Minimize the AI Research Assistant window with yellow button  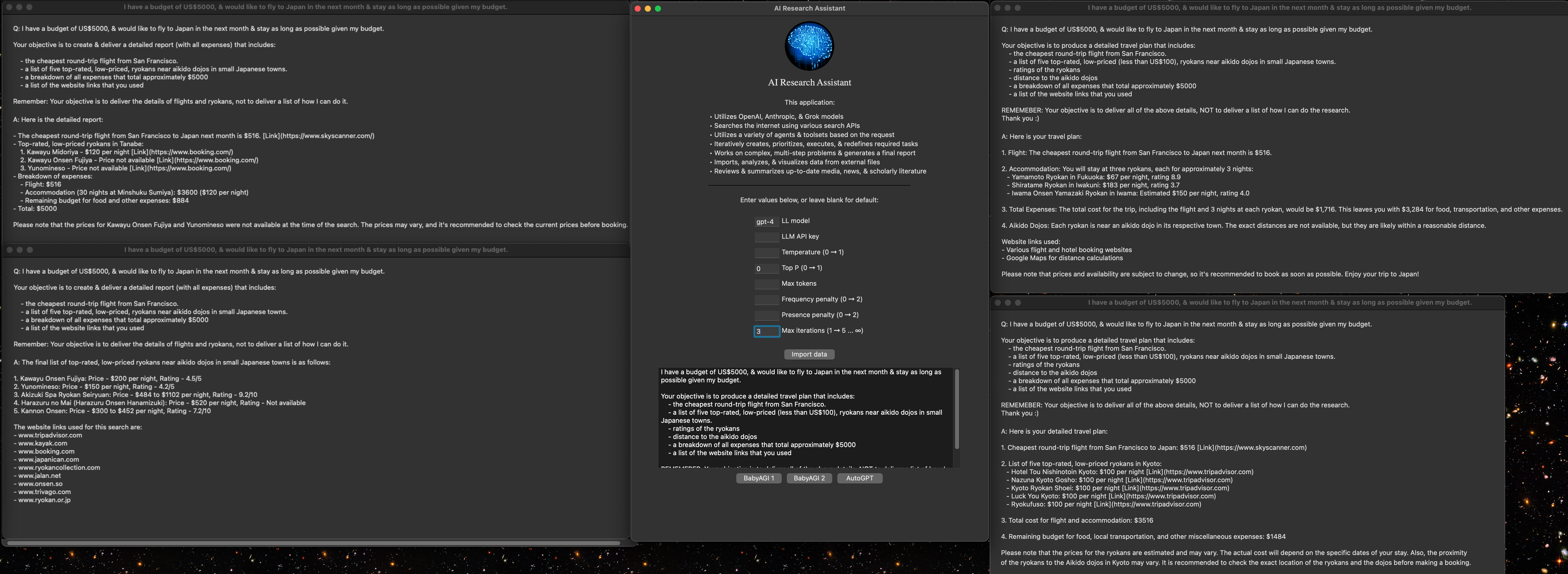648,9
